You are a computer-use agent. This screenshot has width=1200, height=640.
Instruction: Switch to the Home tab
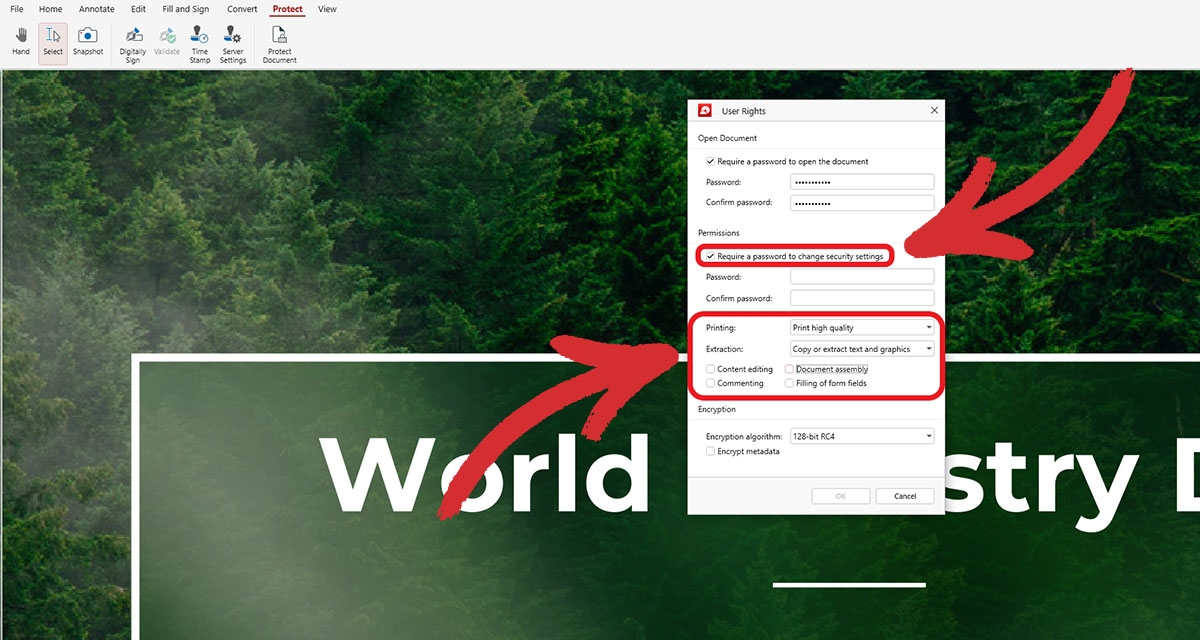click(x=50, y=9)
